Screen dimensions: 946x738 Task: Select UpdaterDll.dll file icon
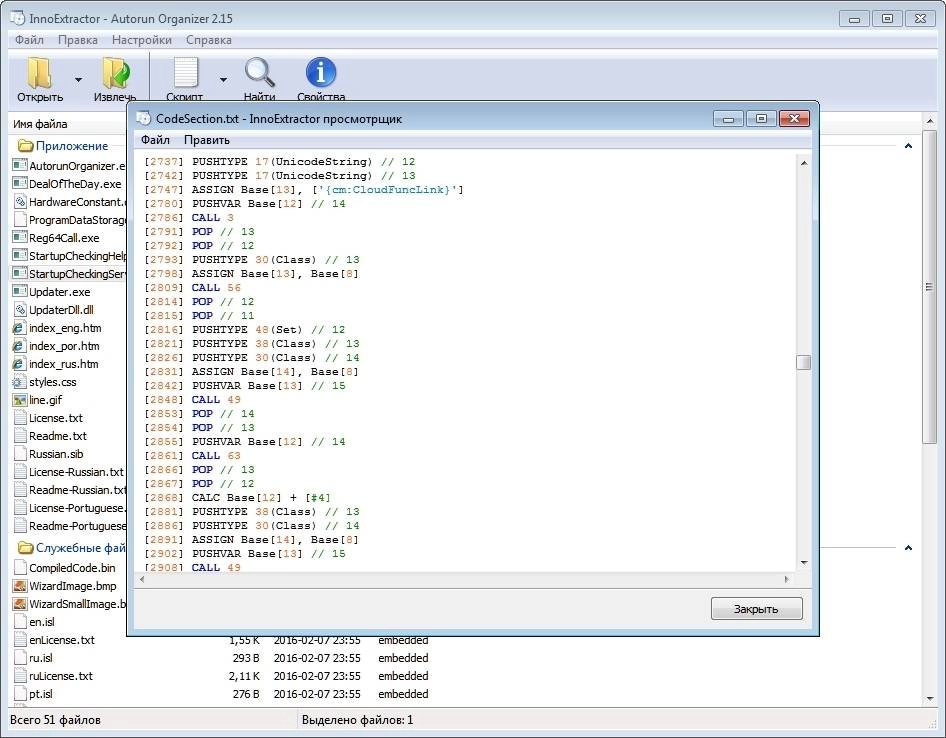point(20,310)
